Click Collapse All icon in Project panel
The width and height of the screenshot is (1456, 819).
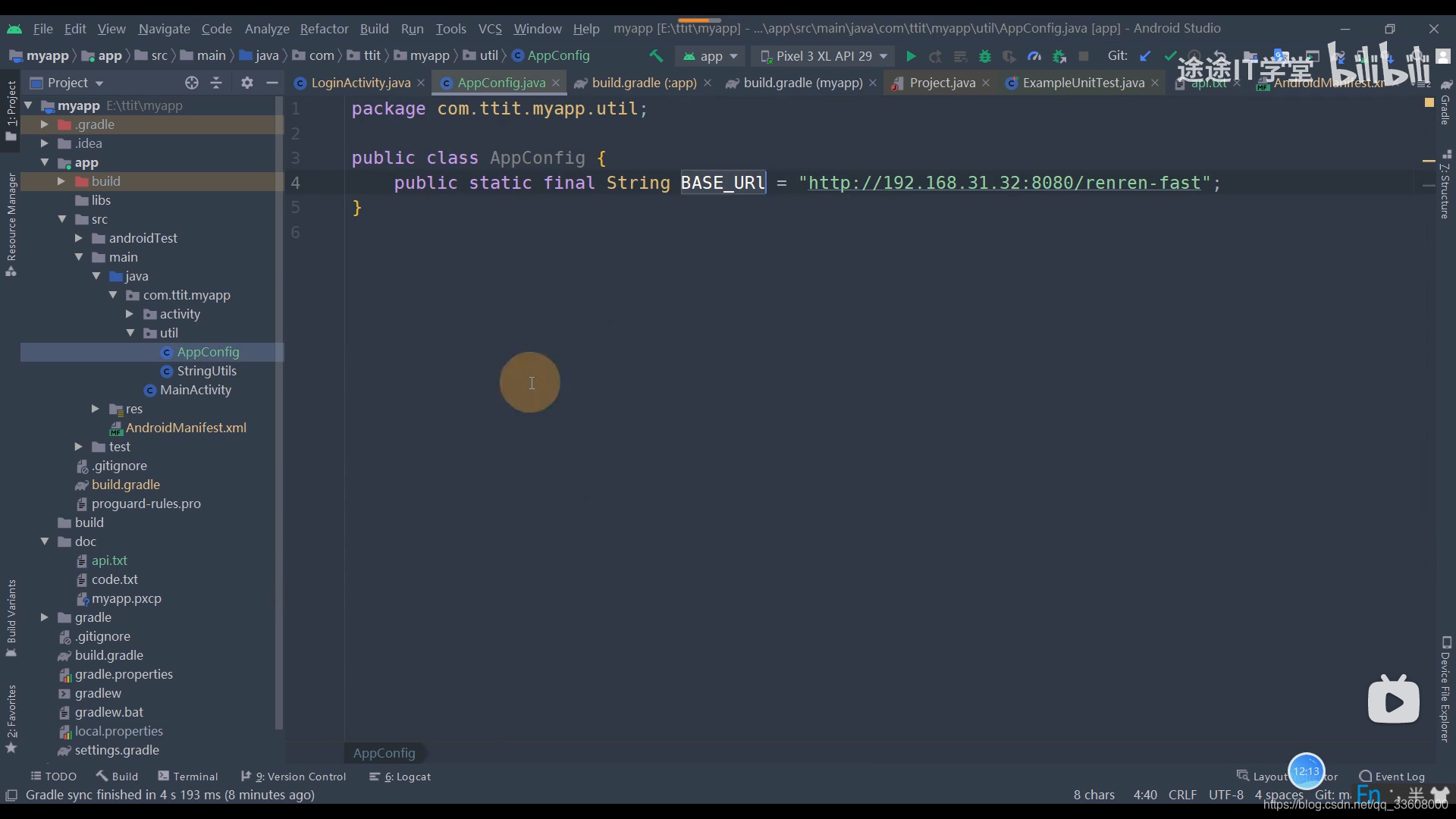click(217, 83)
